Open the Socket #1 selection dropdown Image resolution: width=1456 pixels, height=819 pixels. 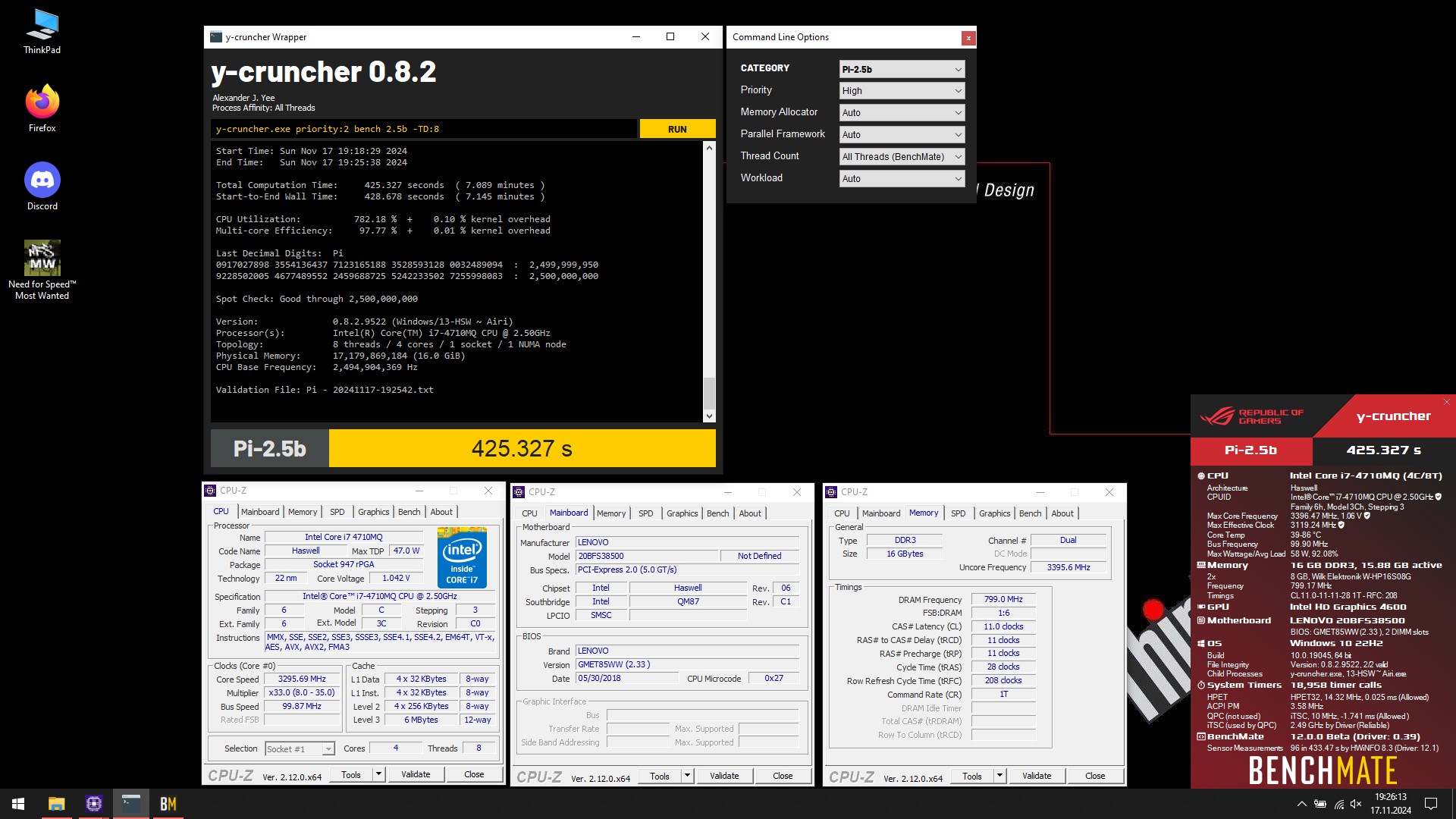pyautogui.click(x=300, y=748)
